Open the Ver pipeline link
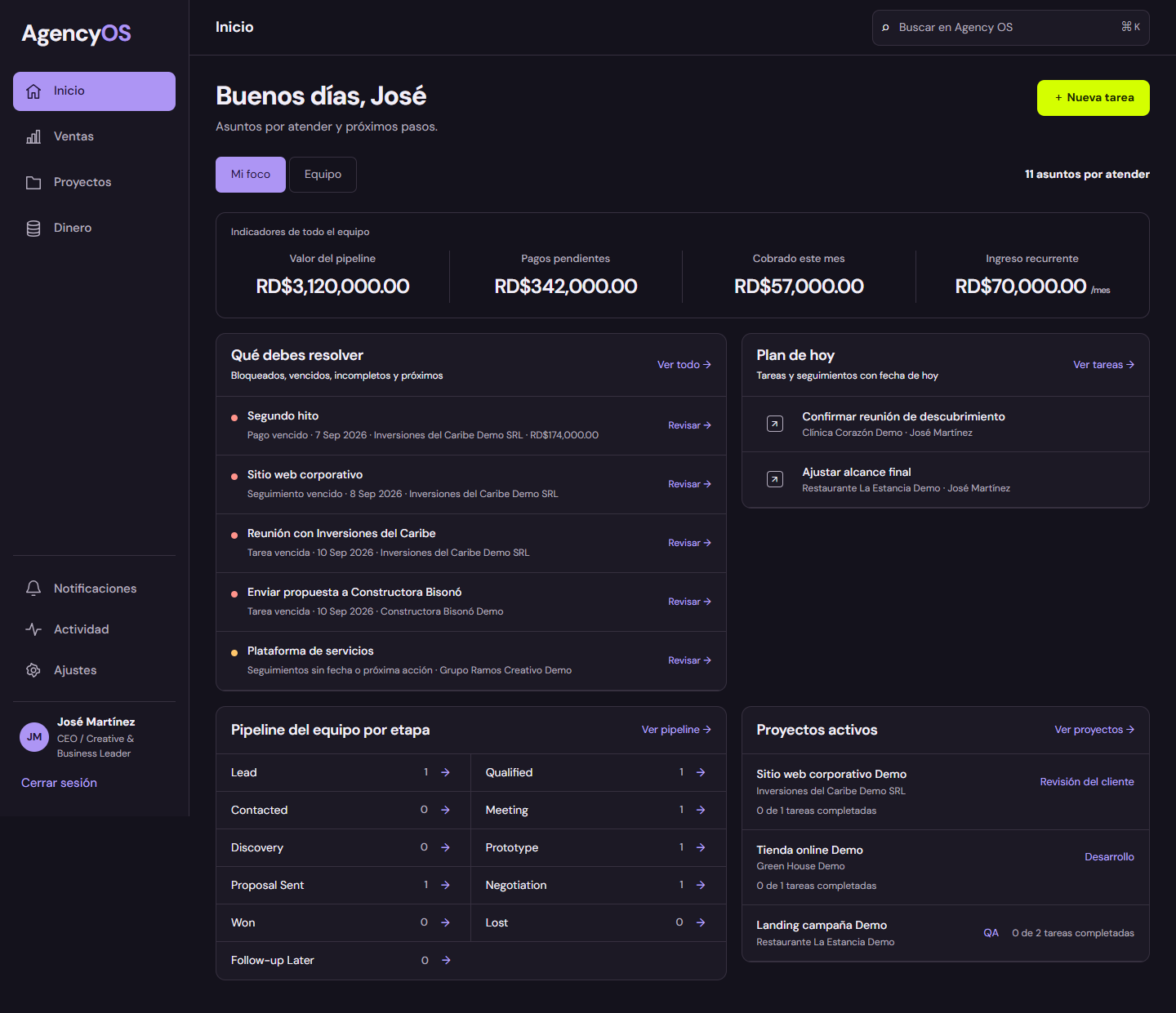The height and width of the screenshot is (1013, 1176). point(676,730)
